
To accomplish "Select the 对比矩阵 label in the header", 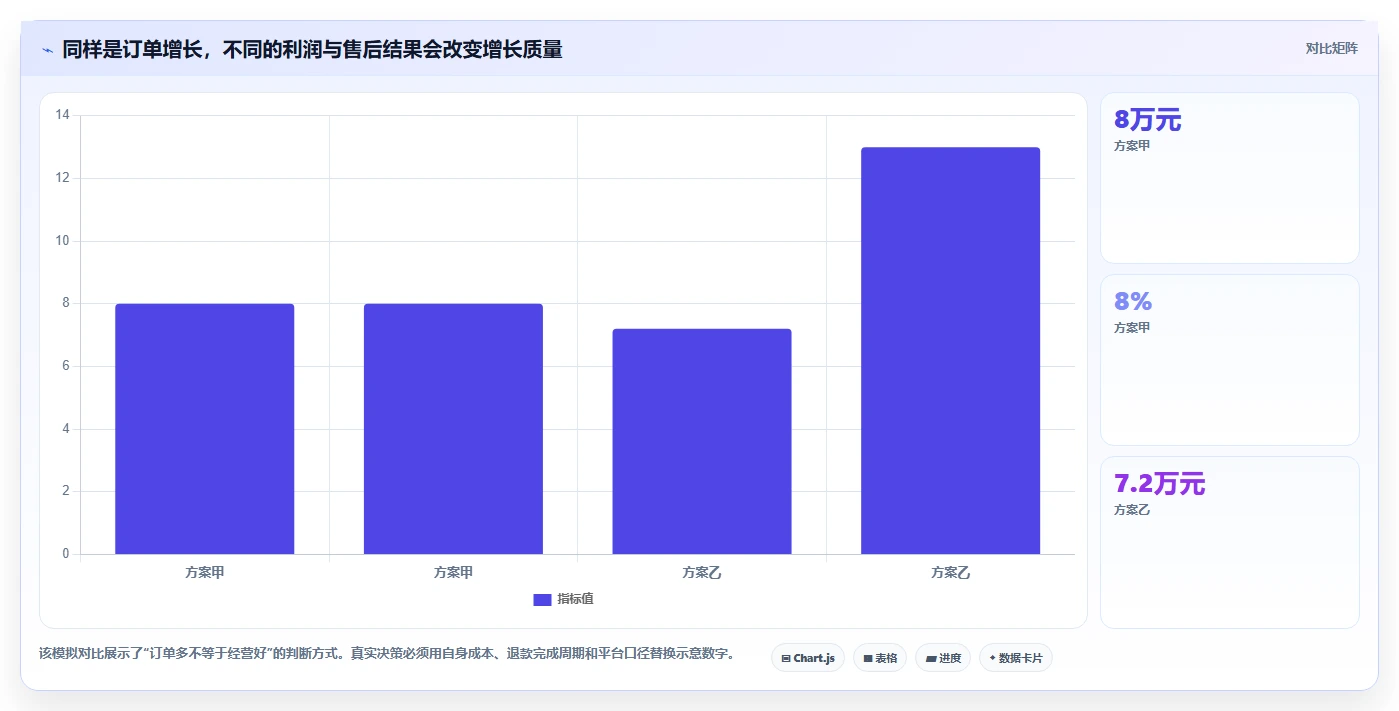I will 1331,48.
